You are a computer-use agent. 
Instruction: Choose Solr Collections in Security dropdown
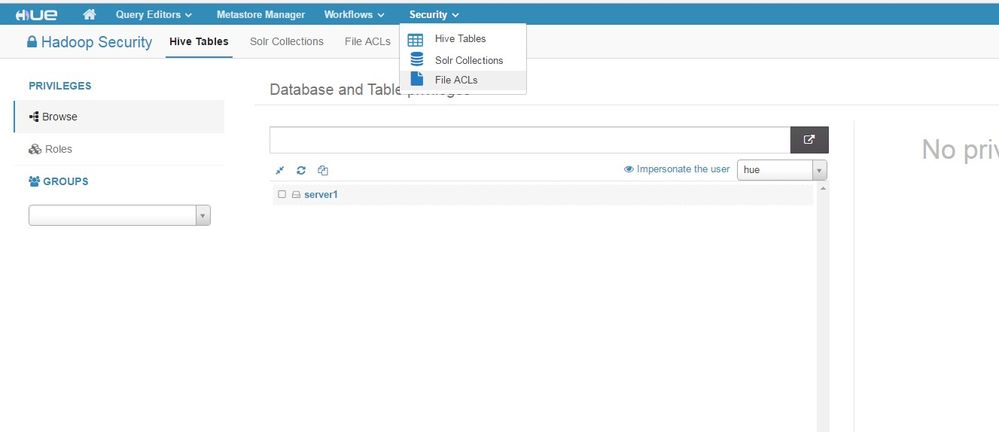point(463,60)
